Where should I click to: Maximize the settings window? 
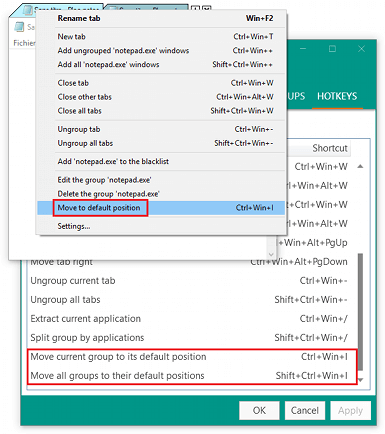332,49
